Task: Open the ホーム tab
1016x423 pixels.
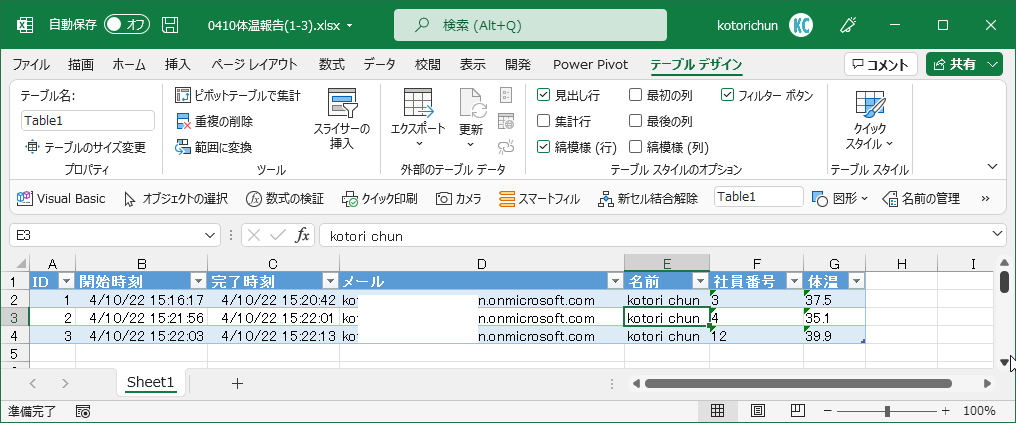Action: [x=129, y=64]
